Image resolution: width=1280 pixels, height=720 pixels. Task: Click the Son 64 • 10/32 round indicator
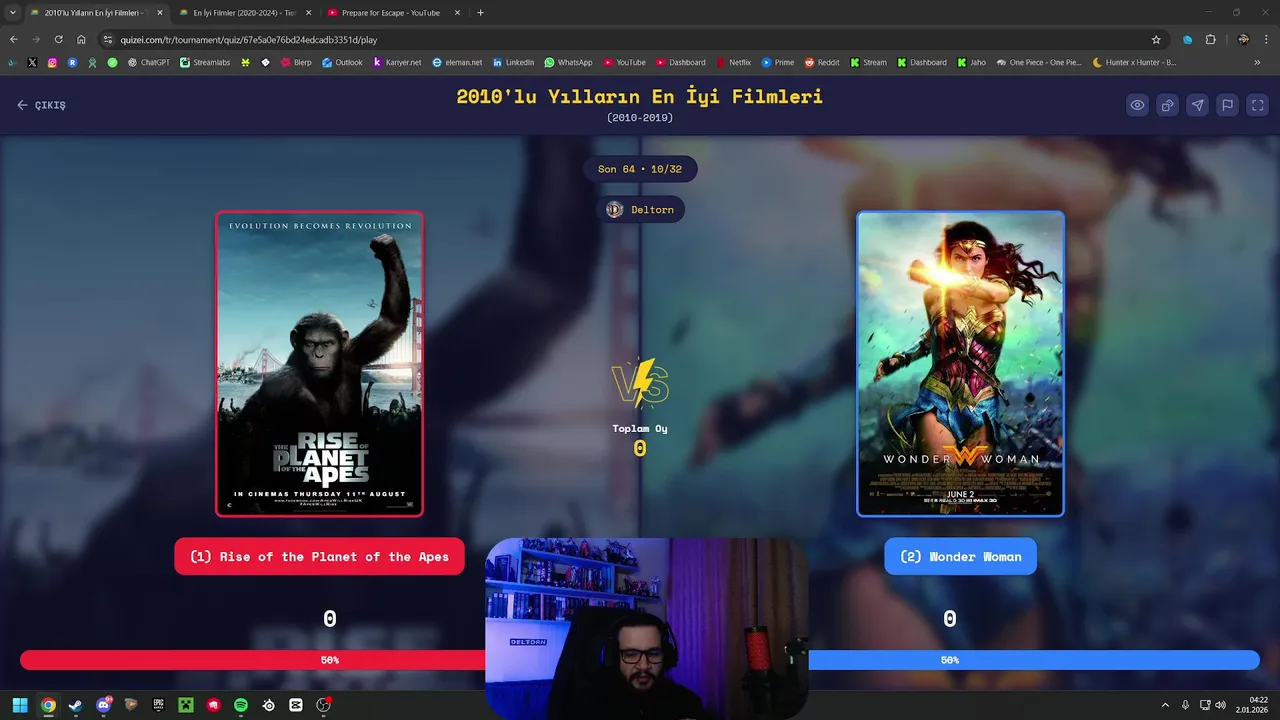pyautogui.click(x=640, y=169)
